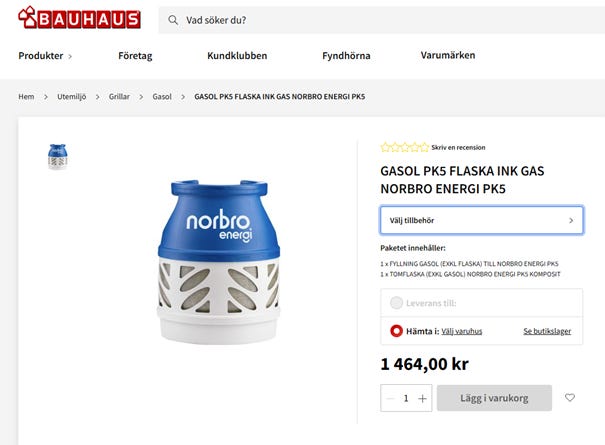The image size is (605, 445).
Task: Click the Lägg i varukorg button
Action: point(494,398)
